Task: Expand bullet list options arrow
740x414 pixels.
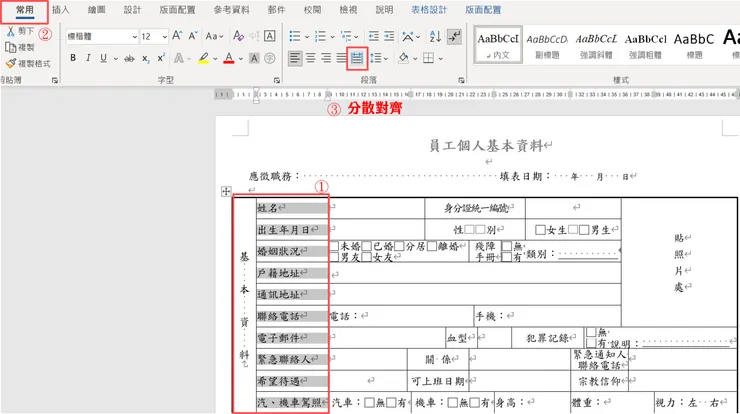Action: tap(307, 36)
